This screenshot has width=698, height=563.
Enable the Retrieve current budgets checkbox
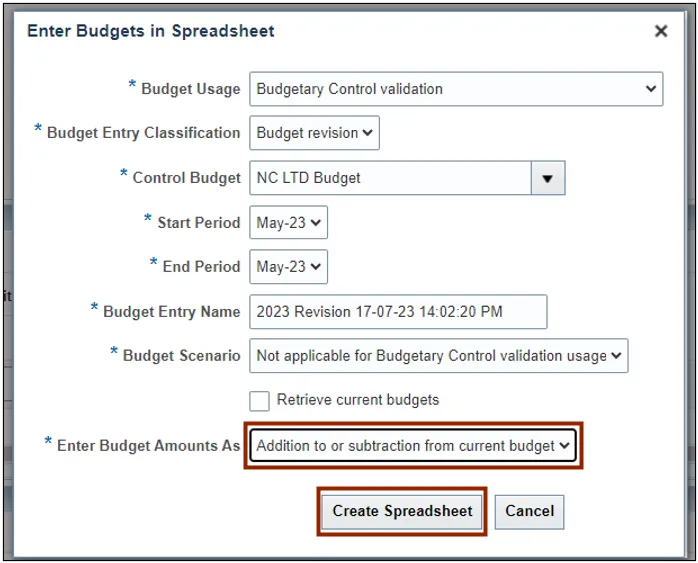pyautogui.click(x=260, y=400)
